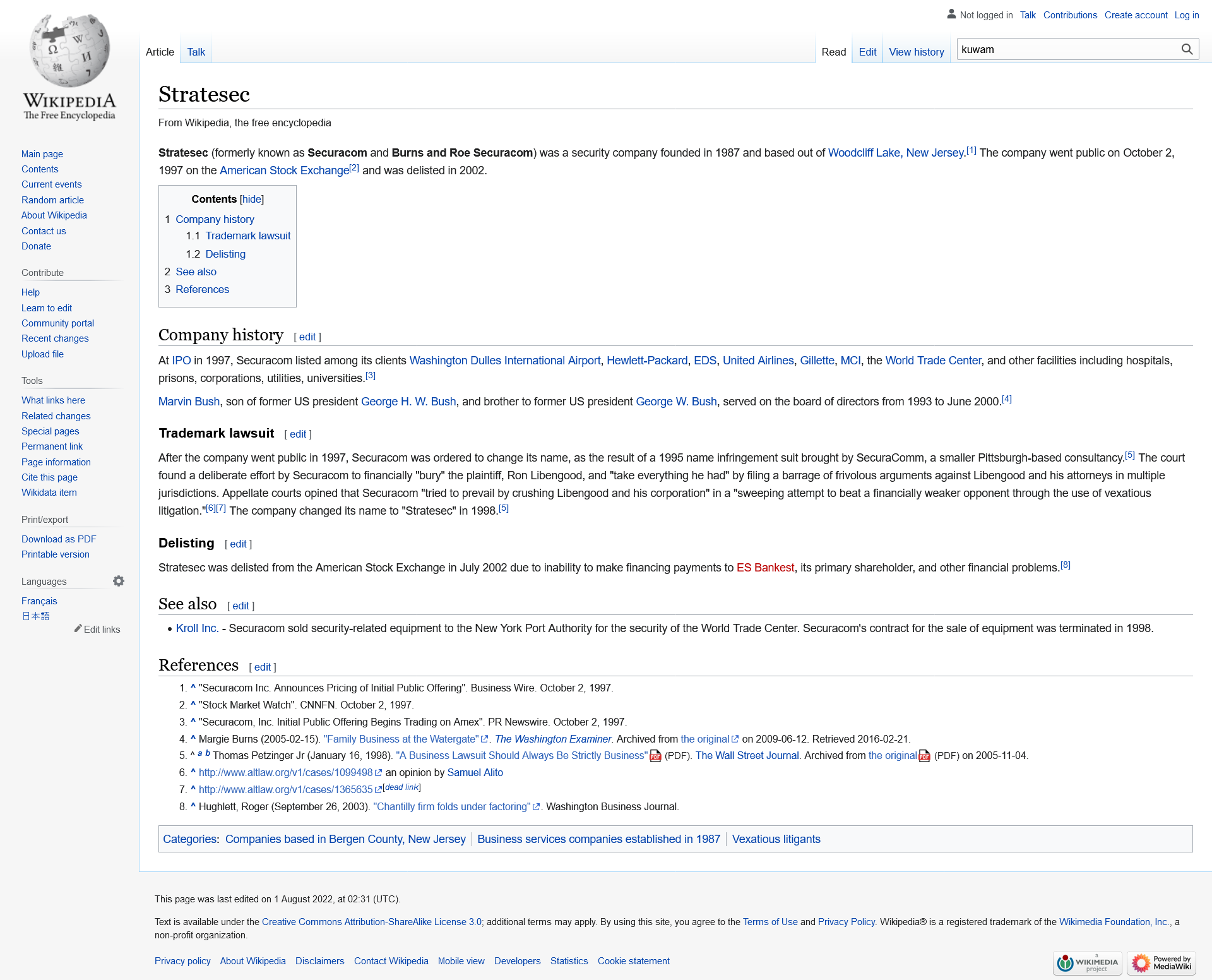
Task: Edit the Trademark lawsuit section
Action: 298,434
